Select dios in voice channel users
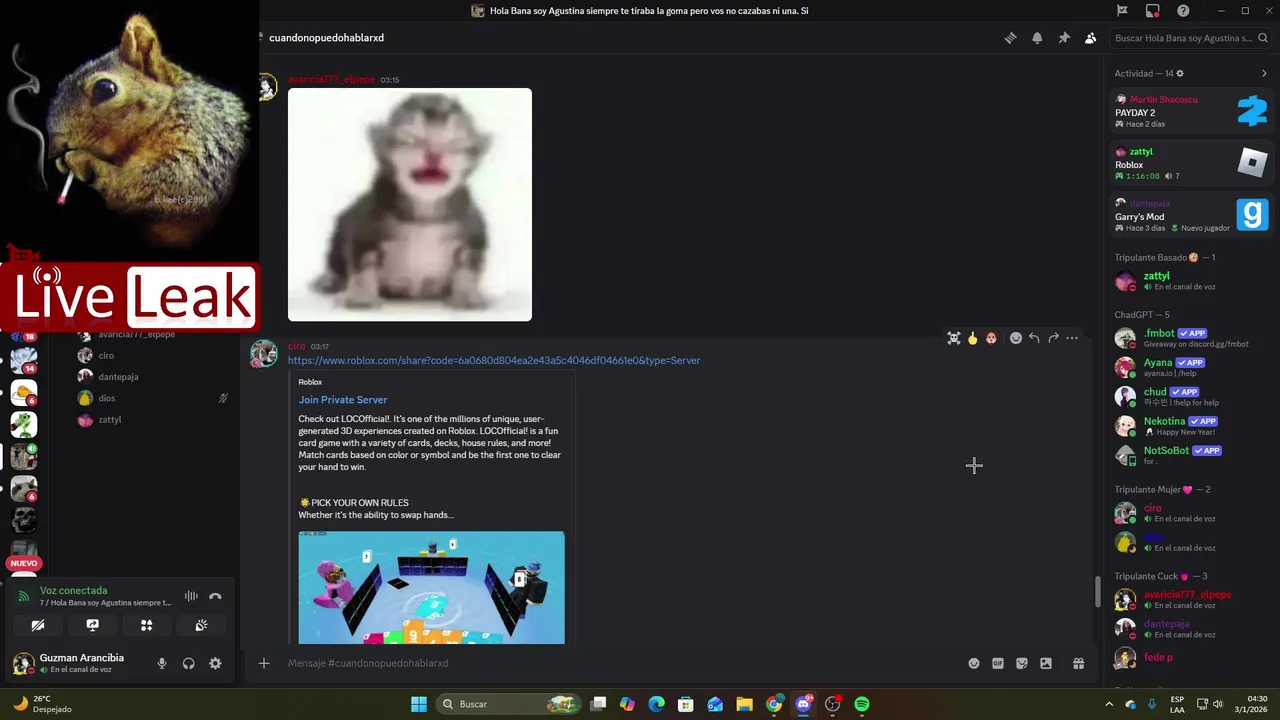 point(152,398)
